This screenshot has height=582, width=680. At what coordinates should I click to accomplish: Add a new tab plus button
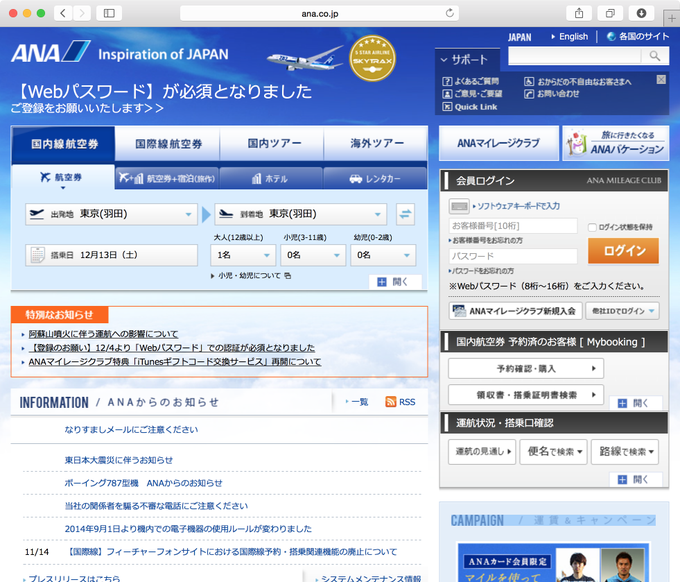coord(671,18)
